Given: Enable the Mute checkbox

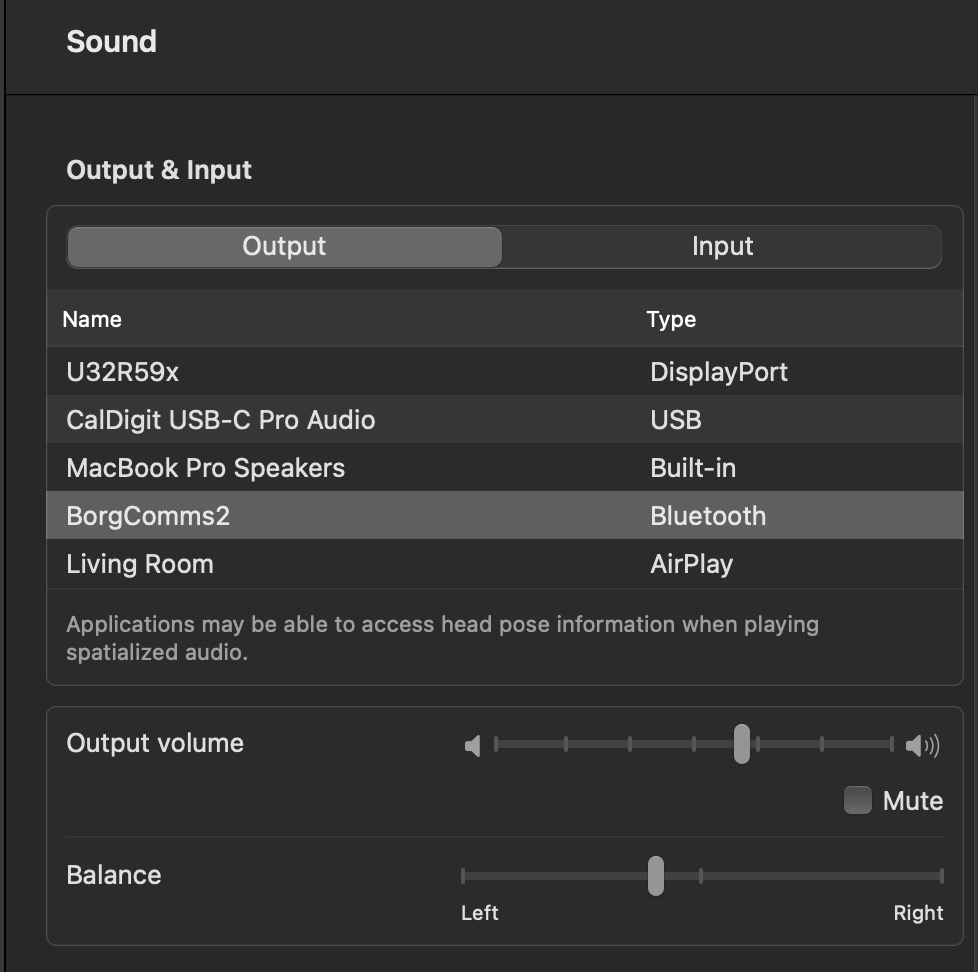Looking at the screenshot, I should (x=857, y=800).
